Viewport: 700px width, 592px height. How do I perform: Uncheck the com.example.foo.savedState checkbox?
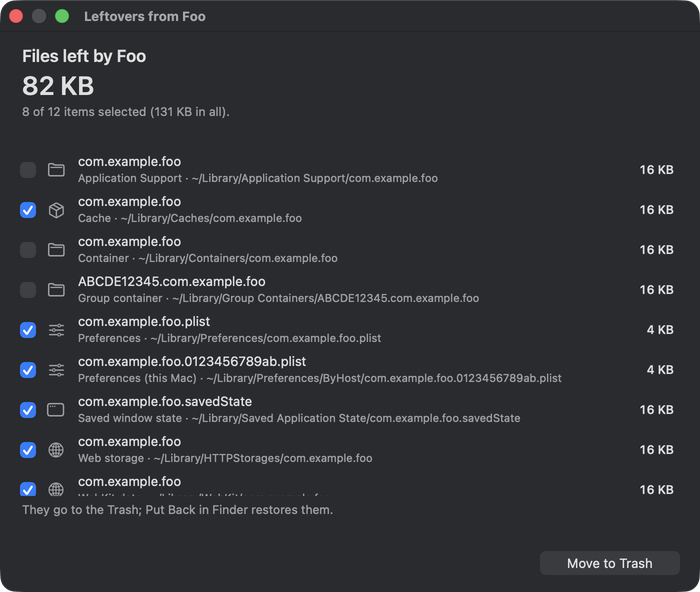pos(28,410)
